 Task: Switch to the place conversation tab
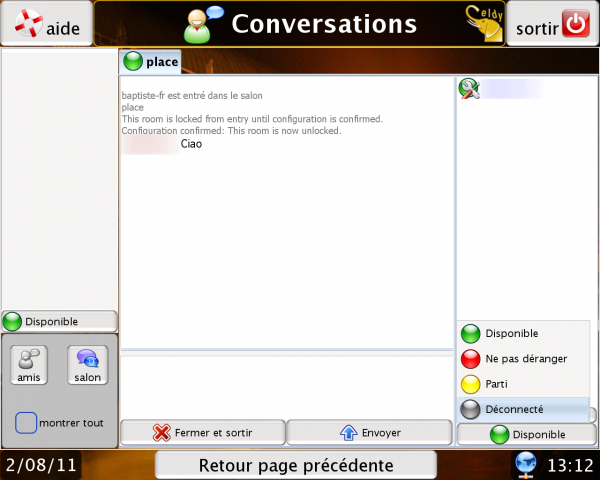(150, 62)
